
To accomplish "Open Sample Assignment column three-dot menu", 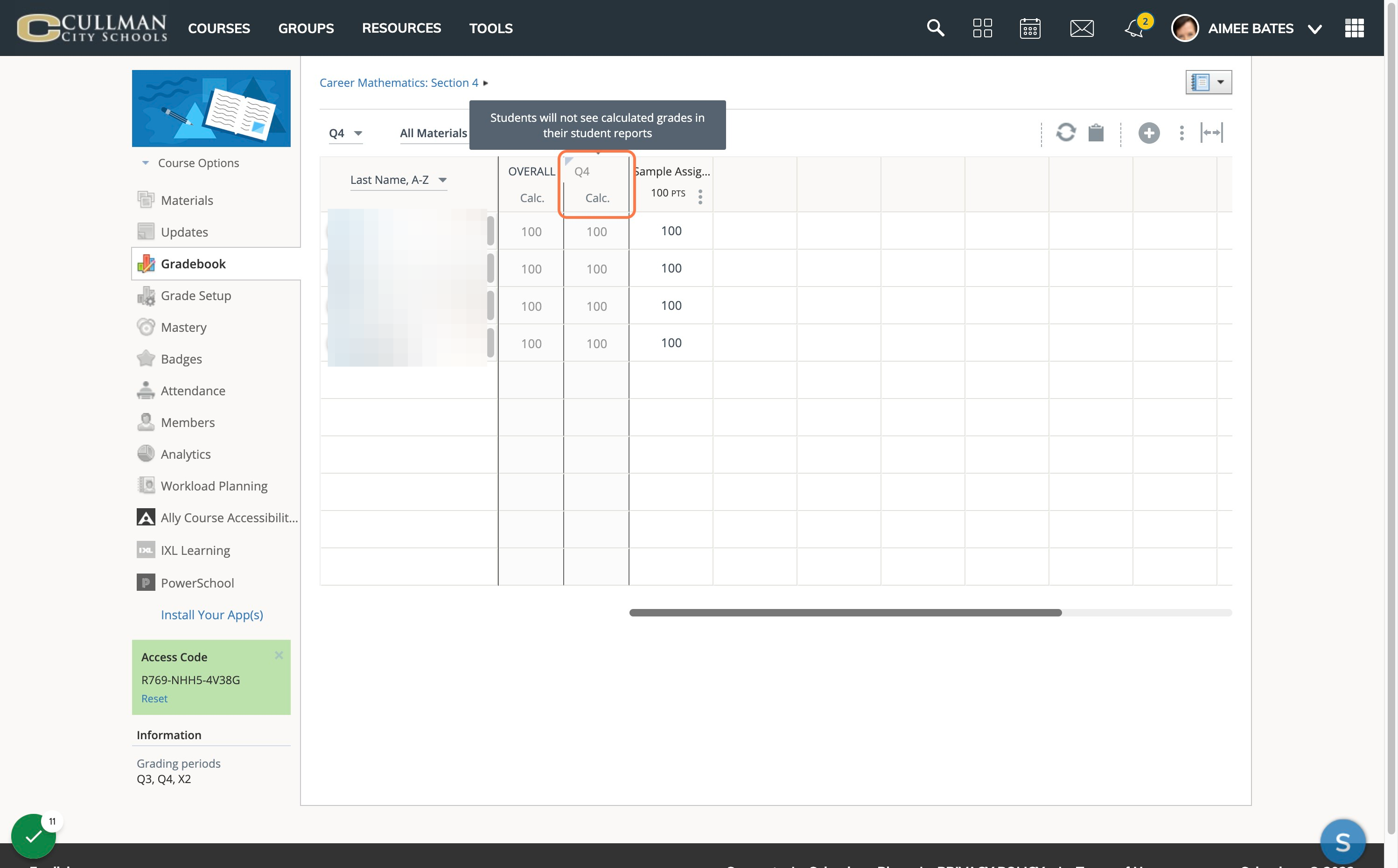I will point(700,196).
